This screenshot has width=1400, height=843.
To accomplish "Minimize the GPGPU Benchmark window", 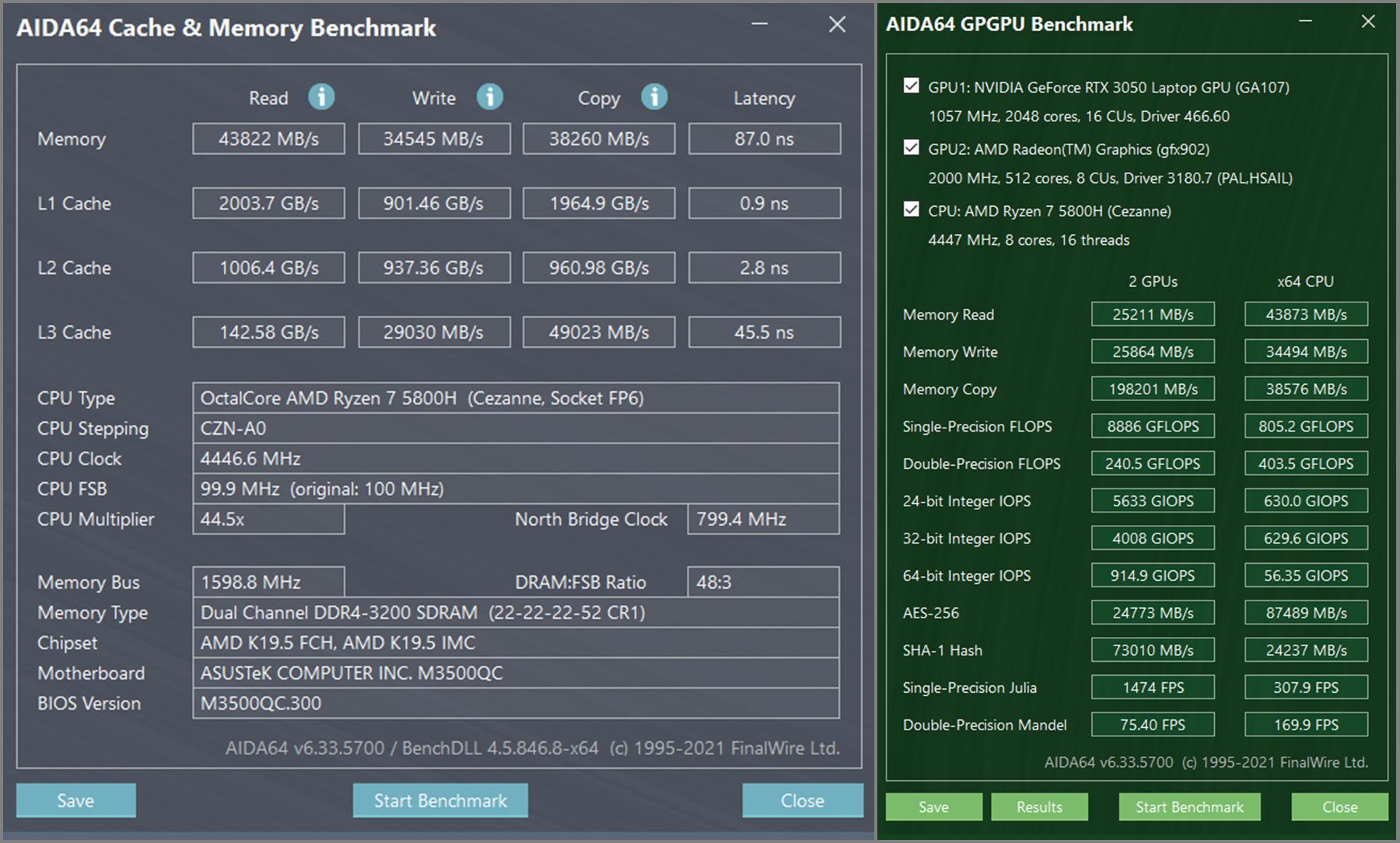I will click(x=1306, y=22).
